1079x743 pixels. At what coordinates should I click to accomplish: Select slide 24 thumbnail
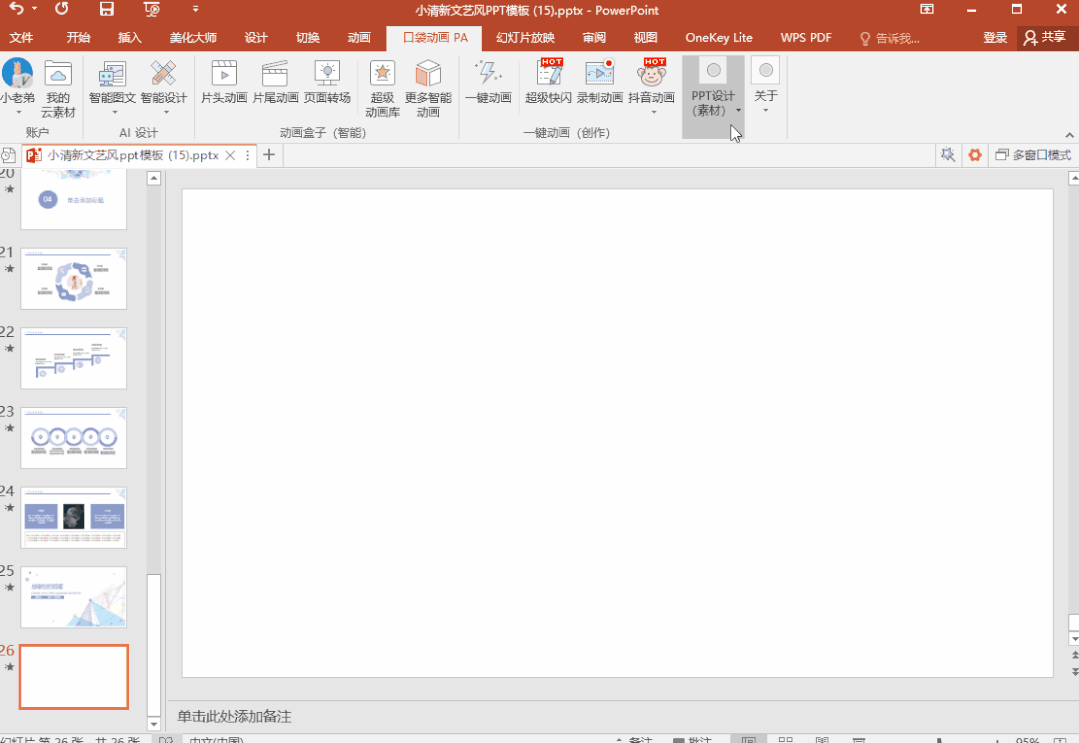point(74,517)
